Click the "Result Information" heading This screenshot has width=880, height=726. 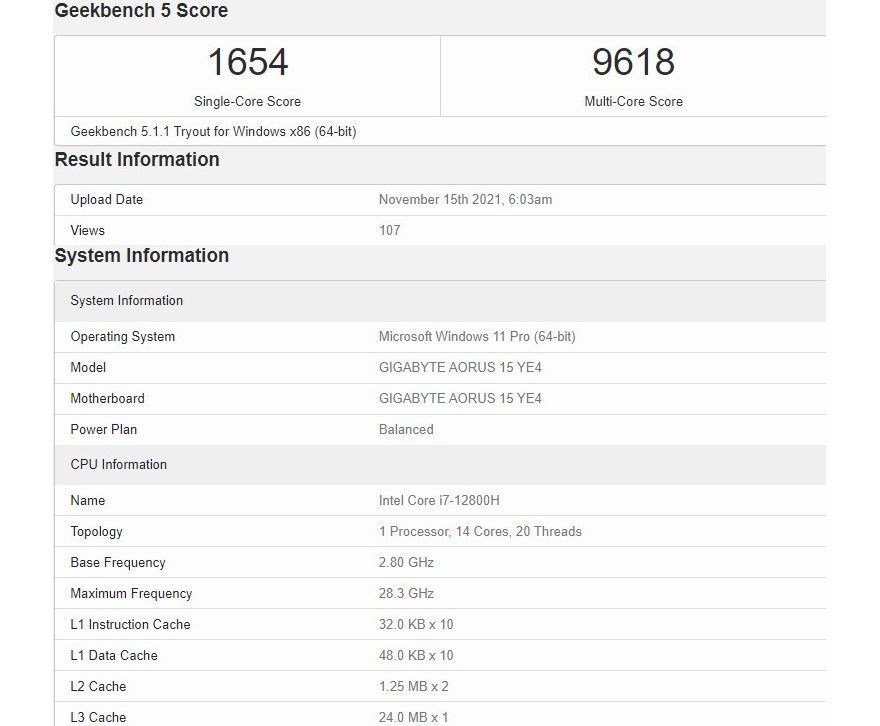coord(137,159)
